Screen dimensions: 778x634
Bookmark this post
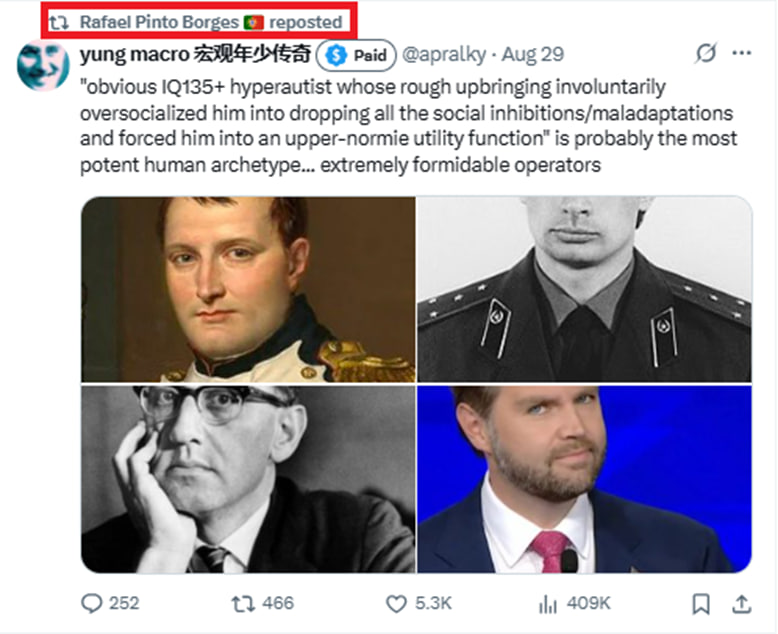pos(702,603)
